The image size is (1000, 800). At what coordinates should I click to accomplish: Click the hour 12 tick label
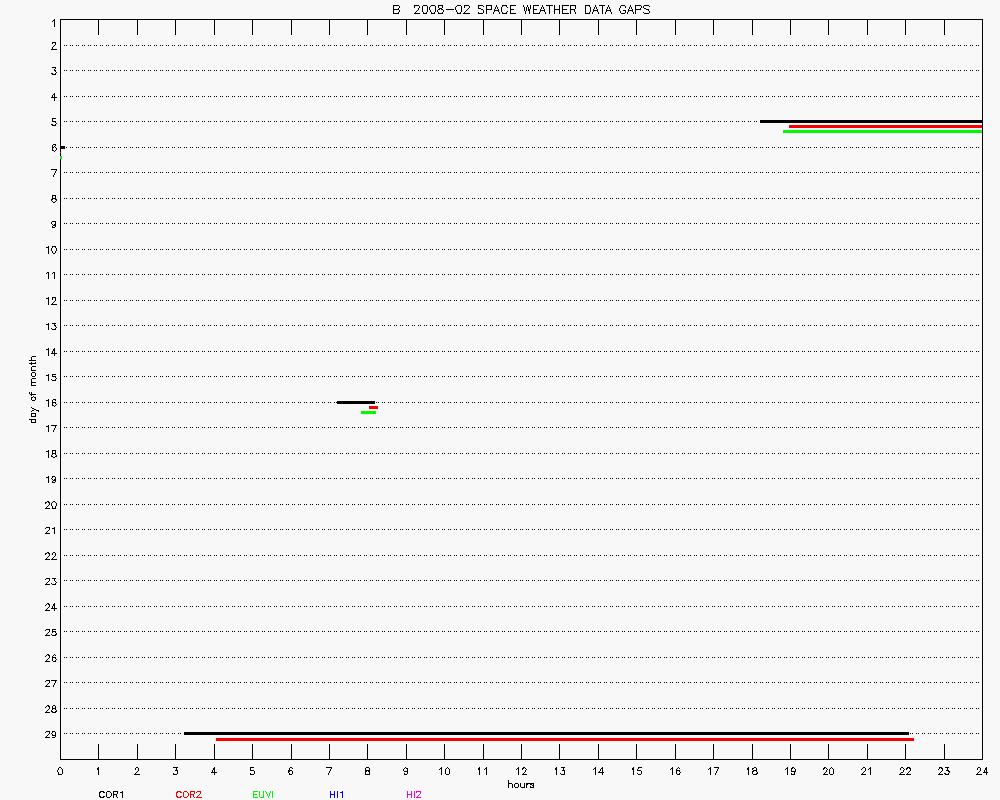pyautogui.click(x=520, y=772)
